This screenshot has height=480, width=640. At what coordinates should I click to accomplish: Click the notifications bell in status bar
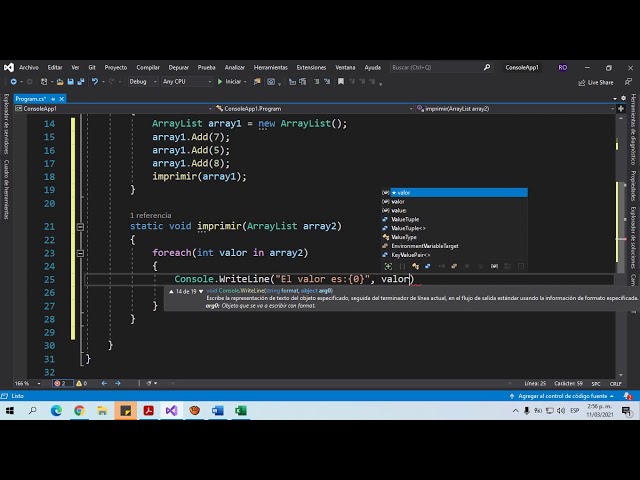point(627,396)
